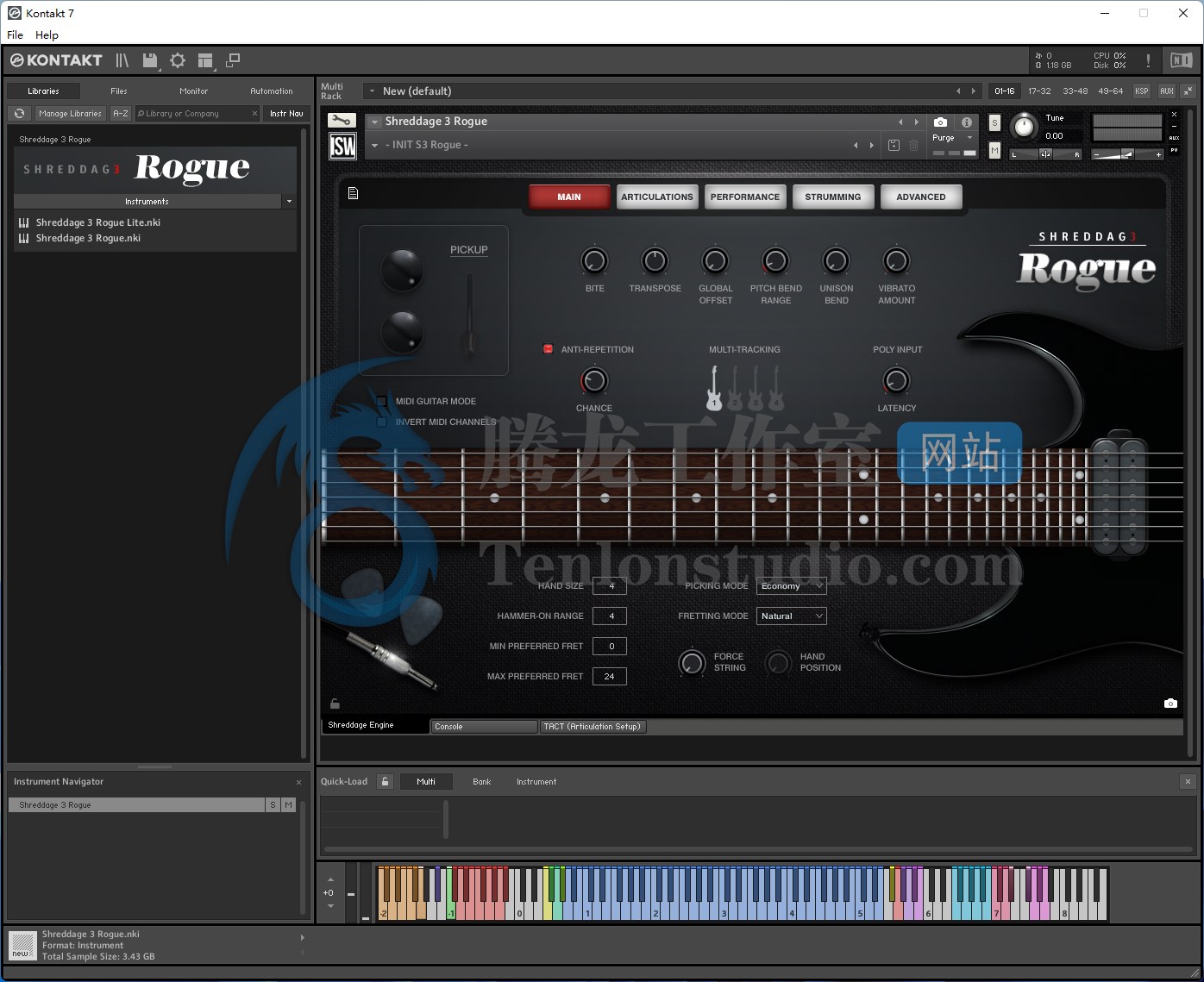This screenshot has width=1204, height=982.
Task: Close the Quick-Load panel
Action: pyautogui.click(x=1188, y=781)
